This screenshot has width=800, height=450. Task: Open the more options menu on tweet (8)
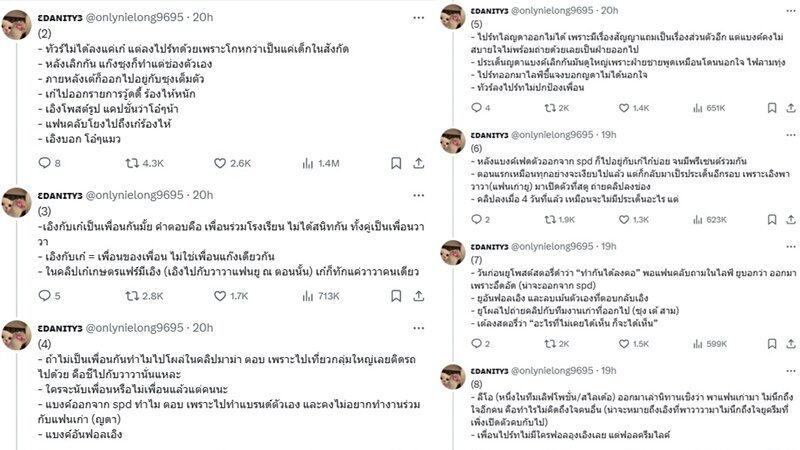point(790,370)
